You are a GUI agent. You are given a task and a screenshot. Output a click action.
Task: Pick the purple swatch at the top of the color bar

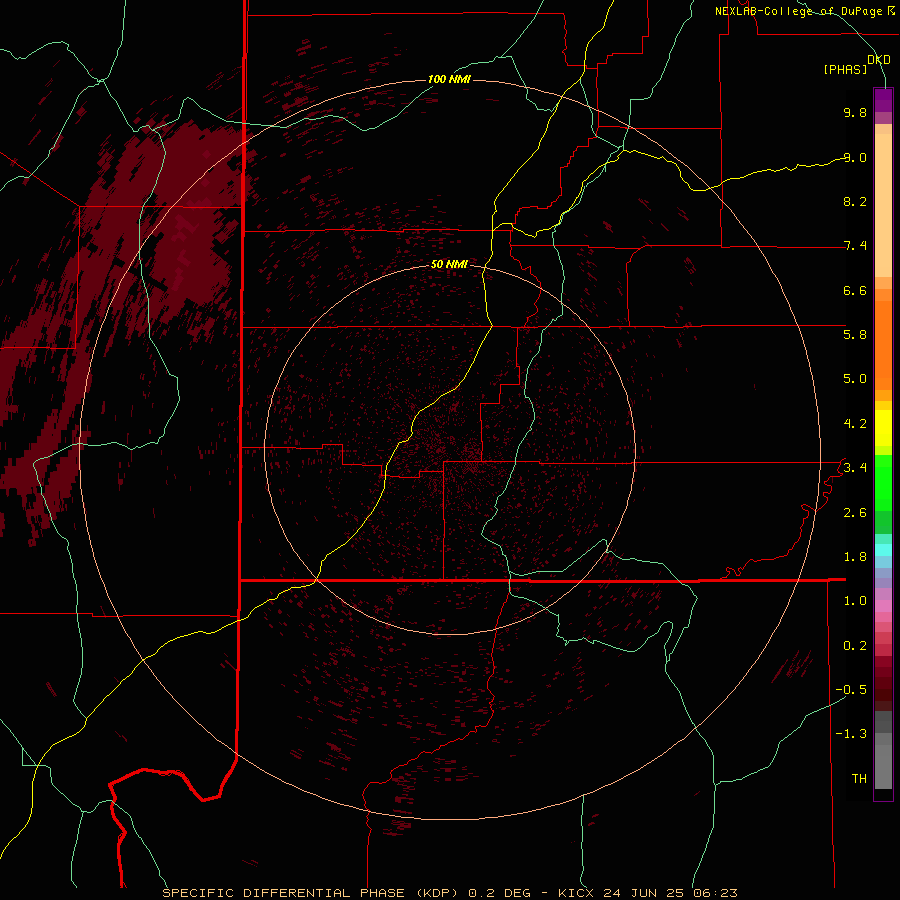tap(883, 100)
